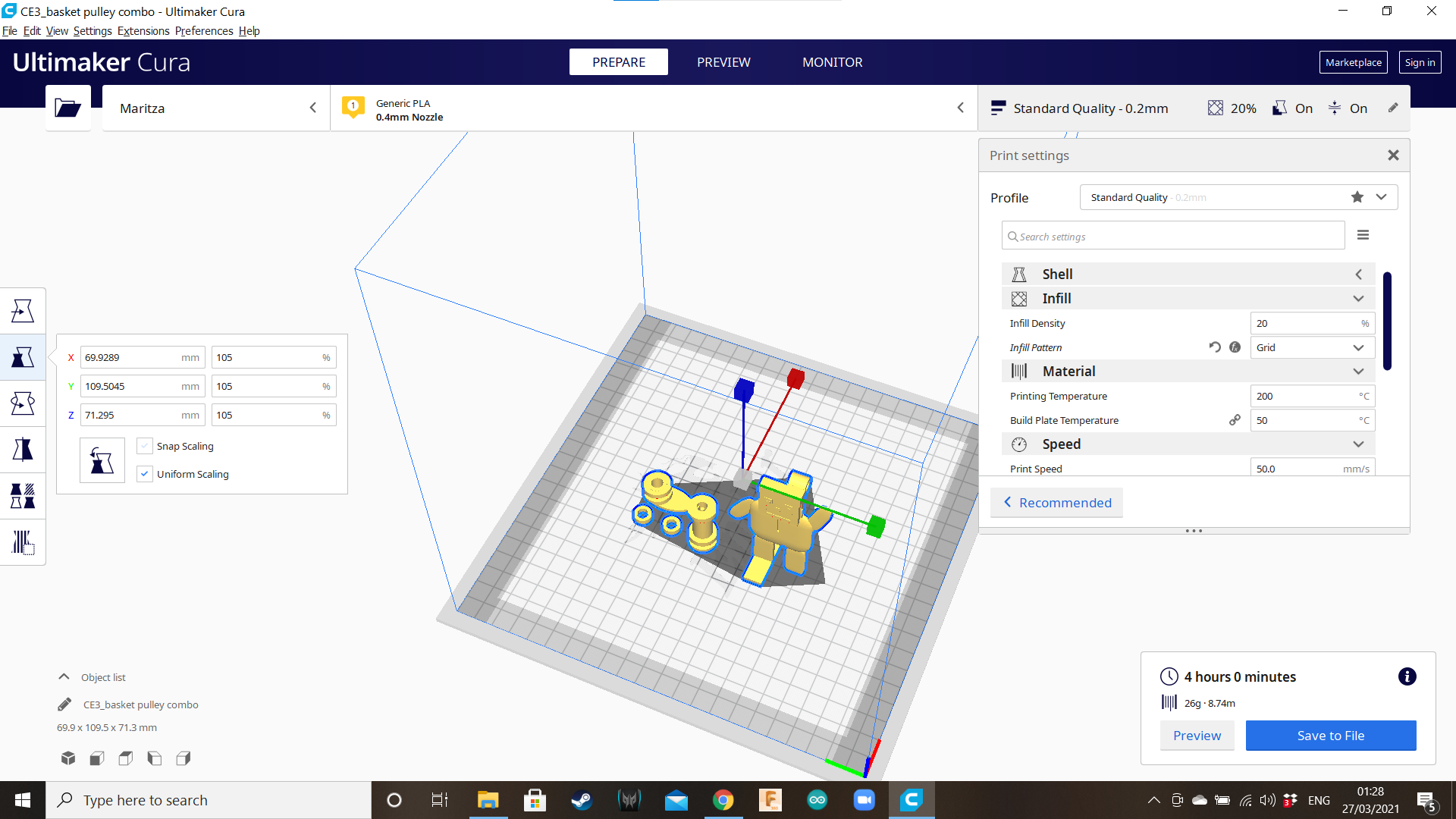Click the reset scale icon button
This screenshot has height=819, width=1456.
102,460
